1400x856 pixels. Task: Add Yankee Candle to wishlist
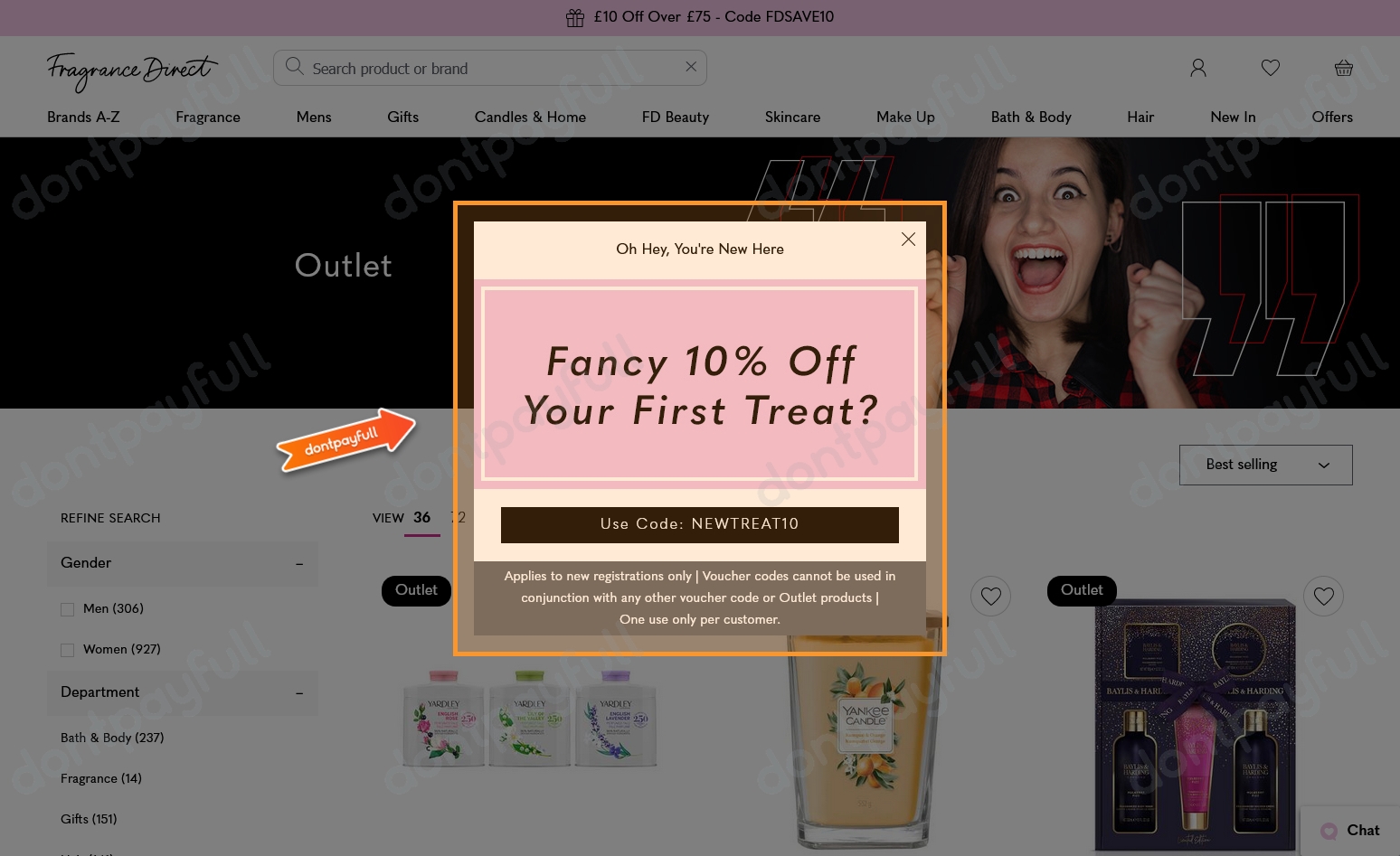991,597
